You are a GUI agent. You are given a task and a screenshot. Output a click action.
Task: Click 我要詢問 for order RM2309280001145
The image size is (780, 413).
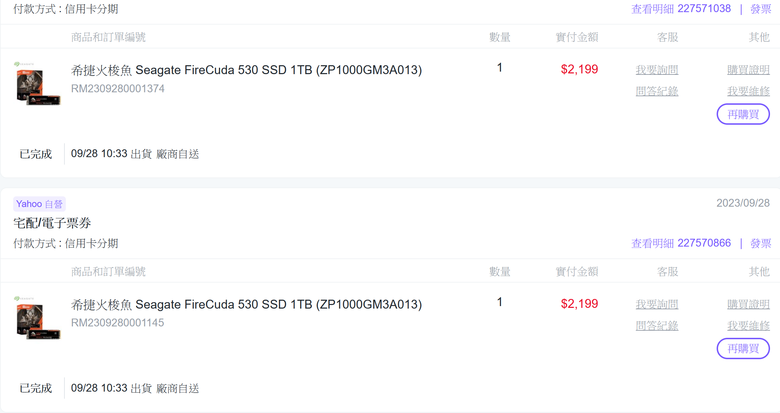point(657,304)
